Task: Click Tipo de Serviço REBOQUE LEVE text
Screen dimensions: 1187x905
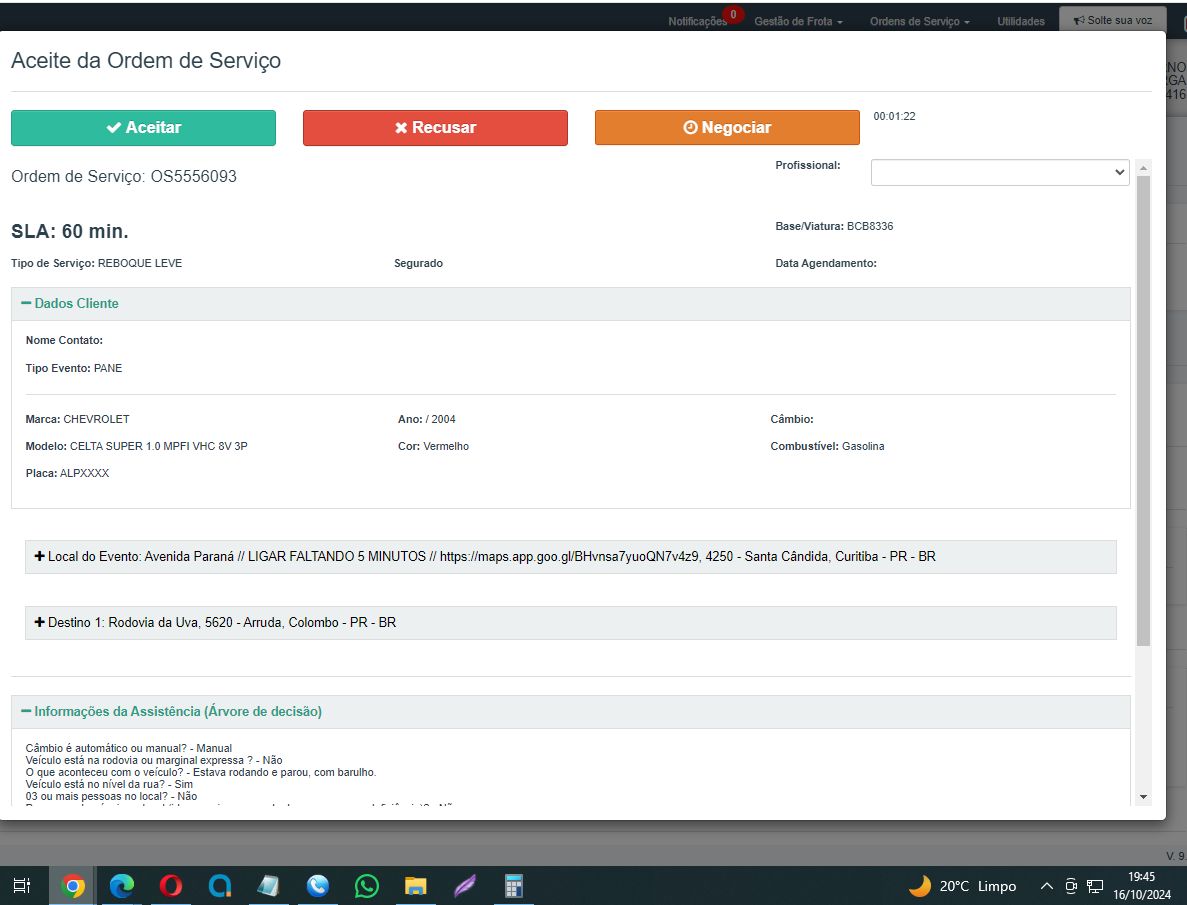Action: click(96, 264)
